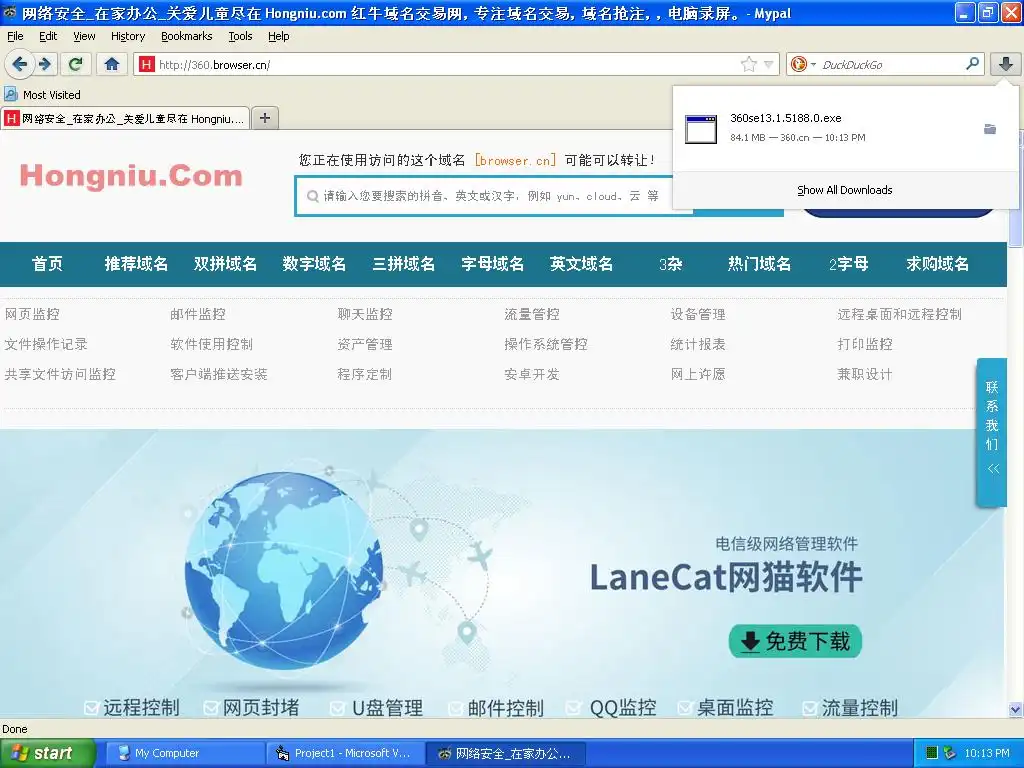The width and height of the screenshot is (1024, 768).
Task: Click the network tray icon beside clock
Action: pyautogui.click(x=950, y=753)
